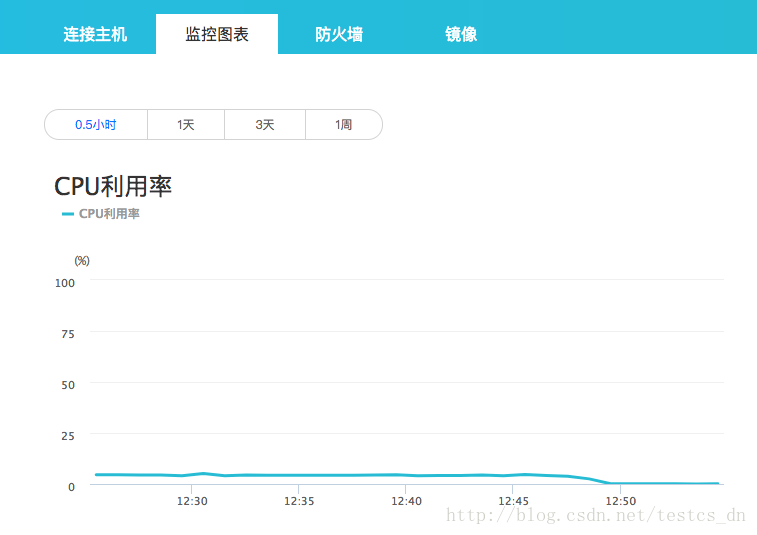Click the blog.csdn.net watermark URL

click(595, 516)
